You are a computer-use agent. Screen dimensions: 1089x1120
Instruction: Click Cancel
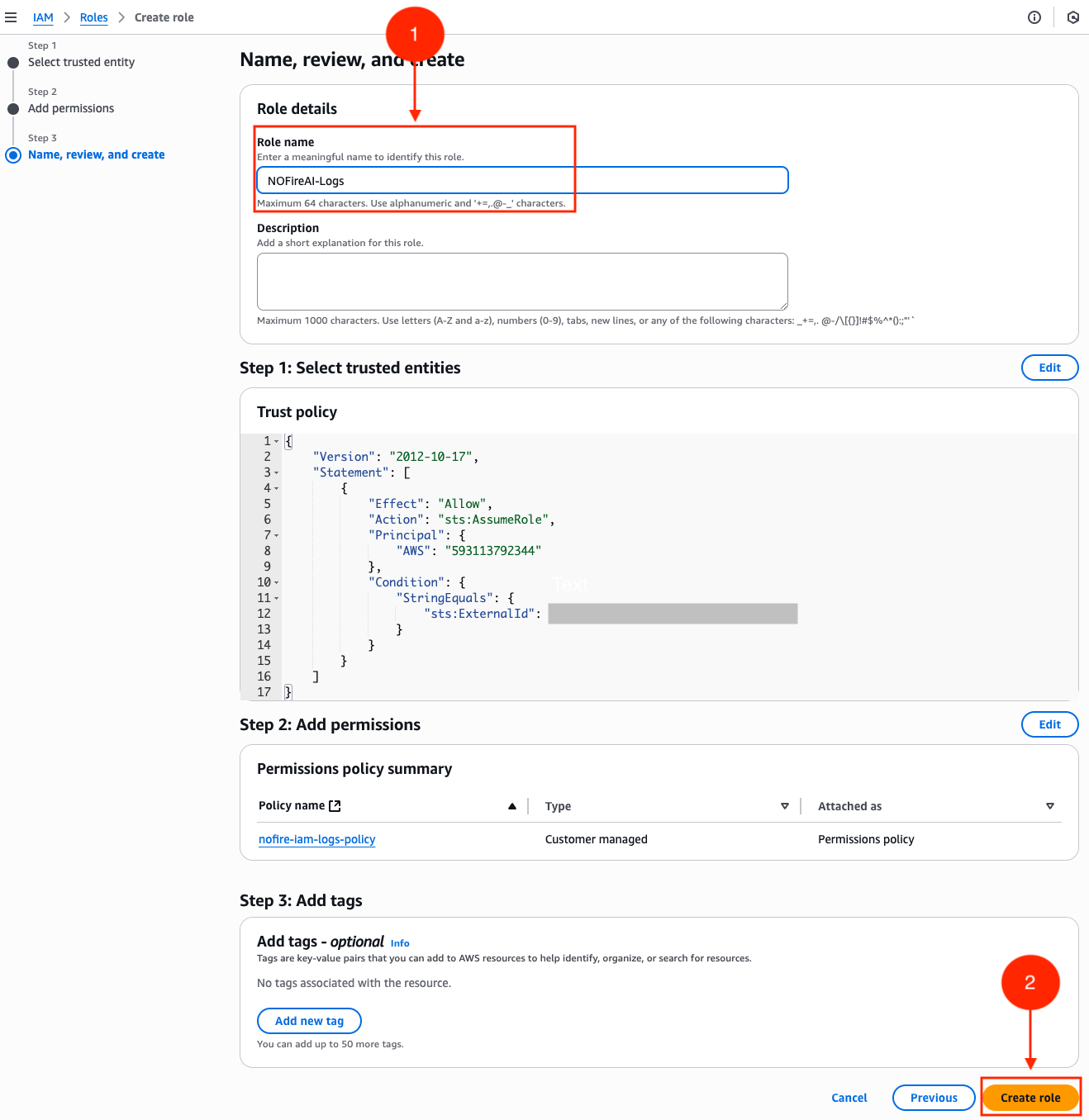849,1098
